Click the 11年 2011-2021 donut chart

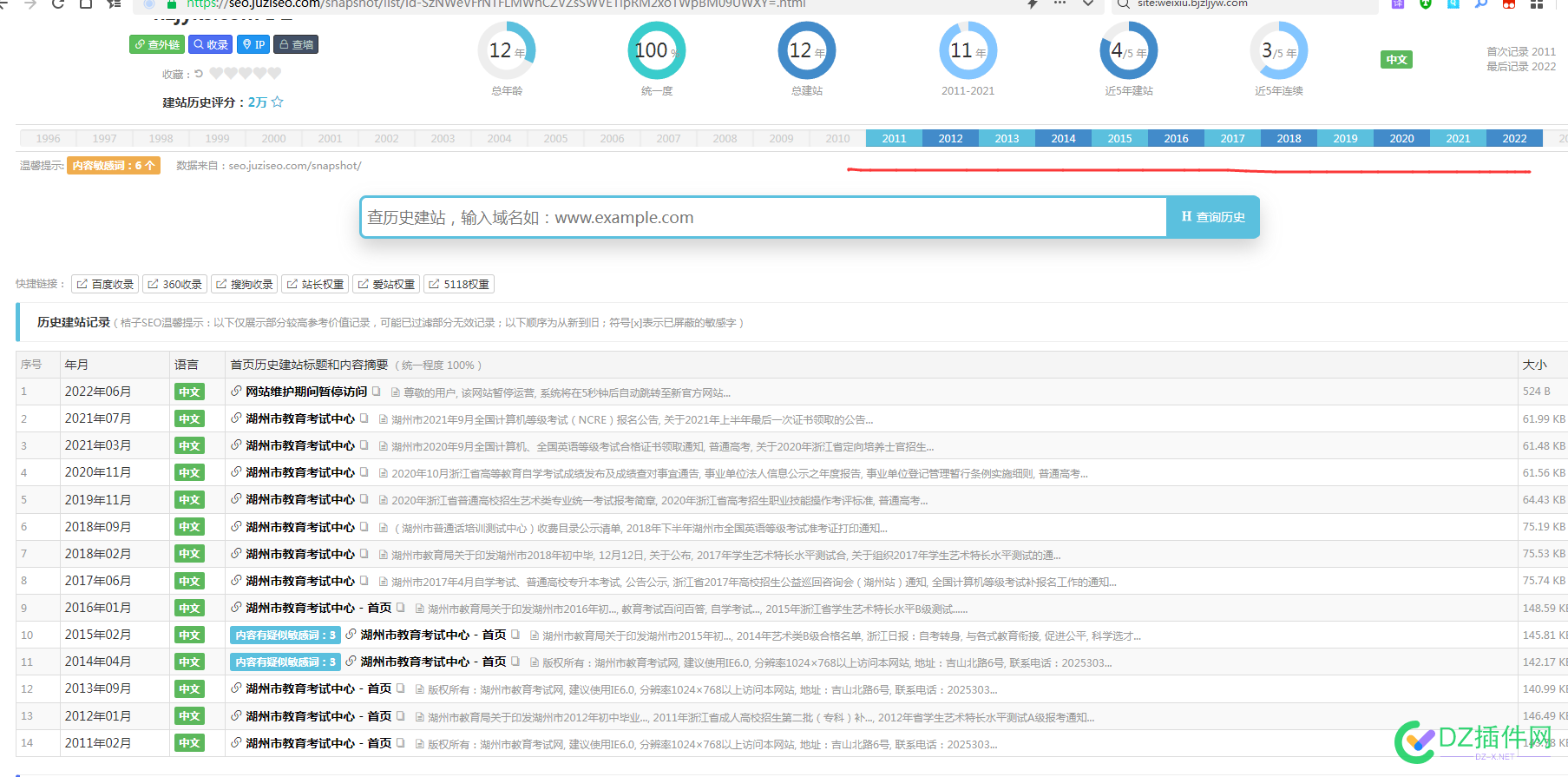coord(968,50)
